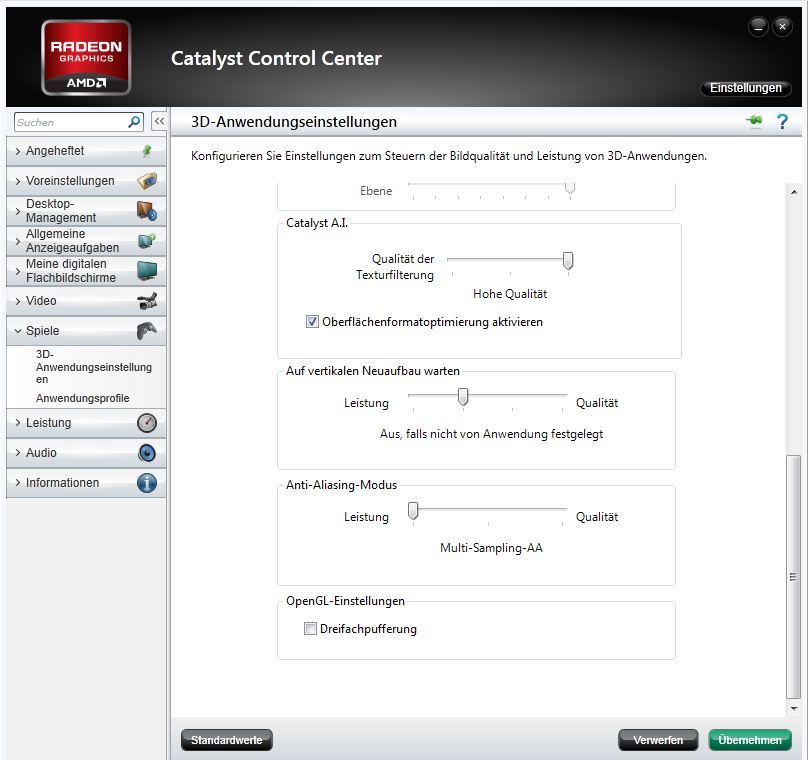The height and width of the screenshot is (760, 808).
Task: Click the Voreinstellungen preset icon
Action: (147, 181)
